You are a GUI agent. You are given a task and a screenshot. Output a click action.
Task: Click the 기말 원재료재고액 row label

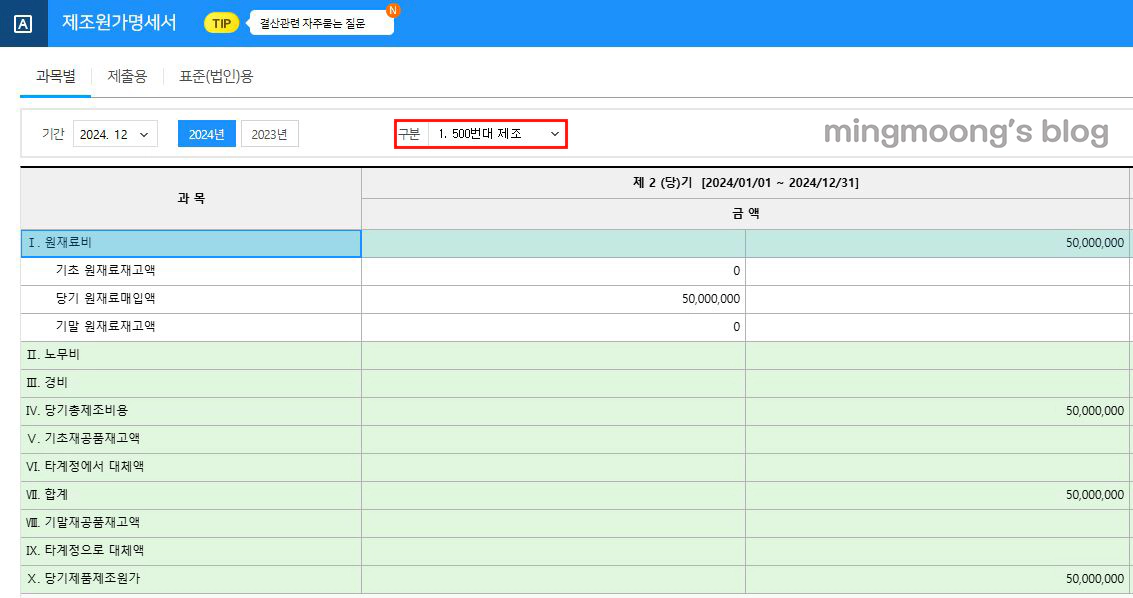[x=105, y=326]
